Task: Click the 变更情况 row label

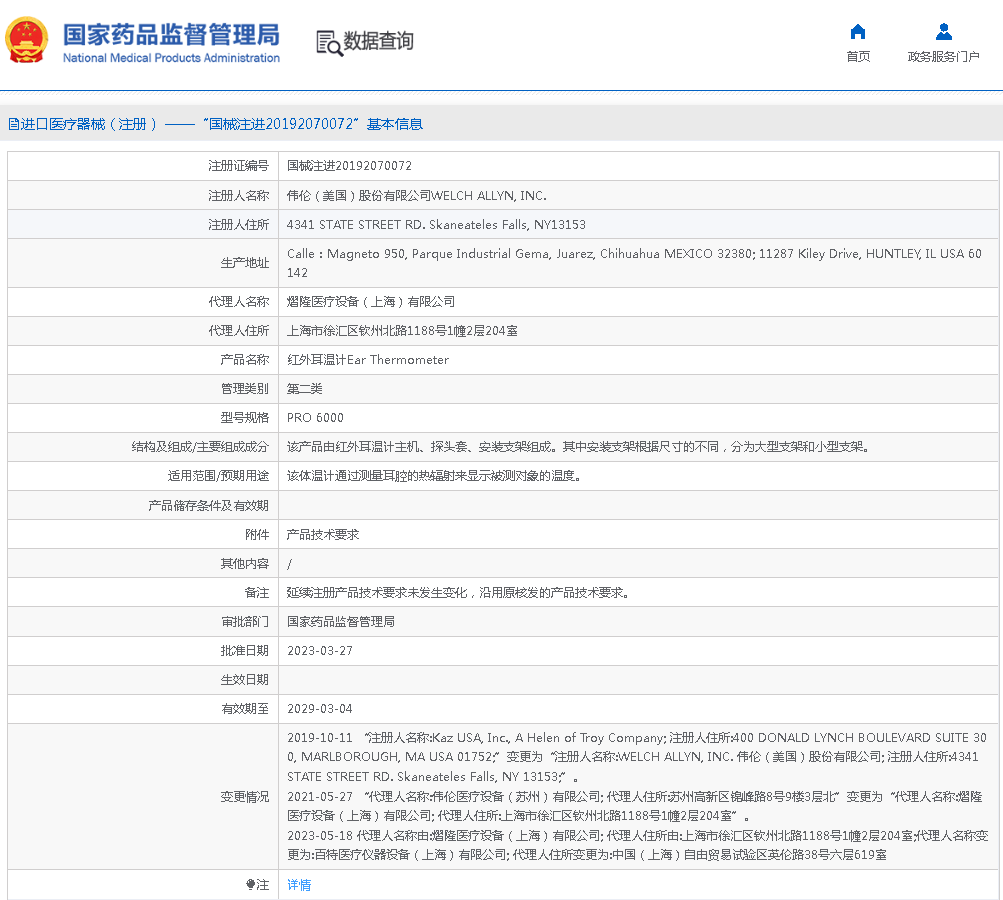Action: [244, 797]
